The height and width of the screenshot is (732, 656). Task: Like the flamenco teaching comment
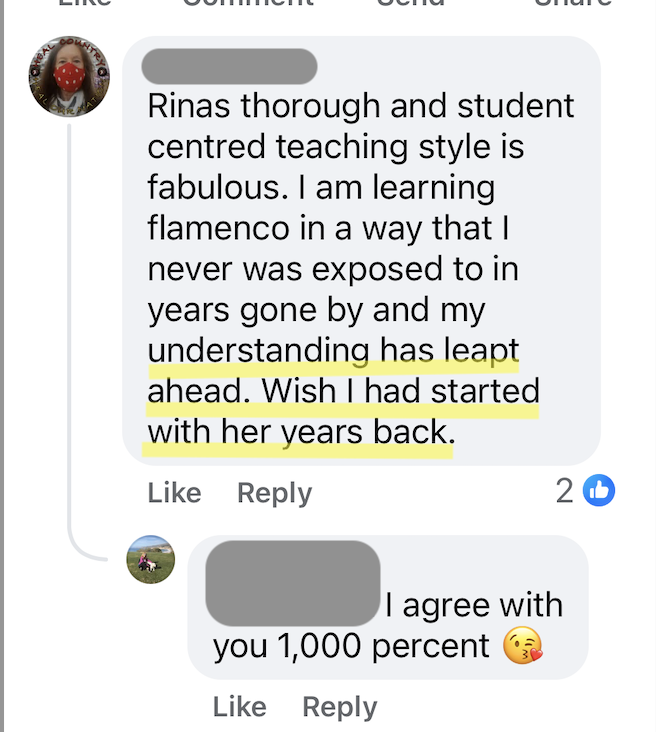coord(174,493)
